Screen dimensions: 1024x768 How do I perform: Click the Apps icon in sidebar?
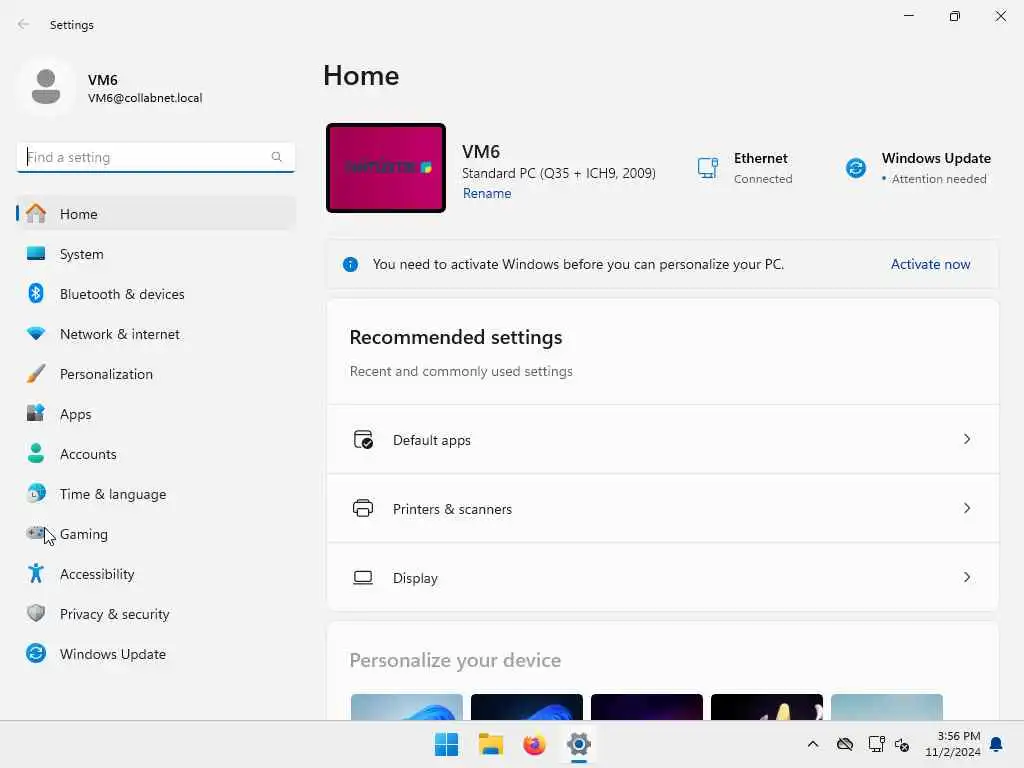(x=36, y=413)
